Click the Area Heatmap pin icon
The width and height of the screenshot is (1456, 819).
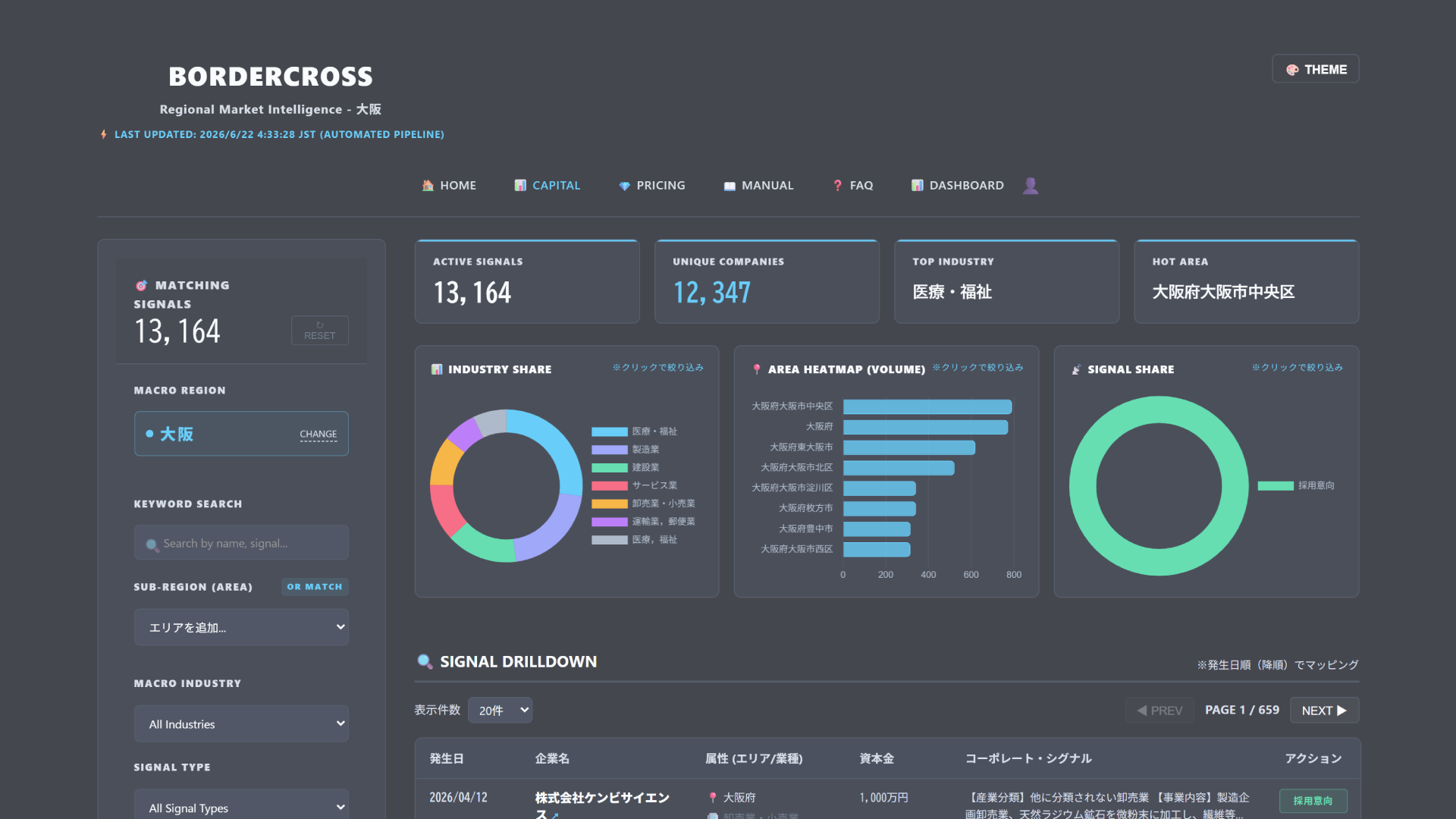(757, 369)
